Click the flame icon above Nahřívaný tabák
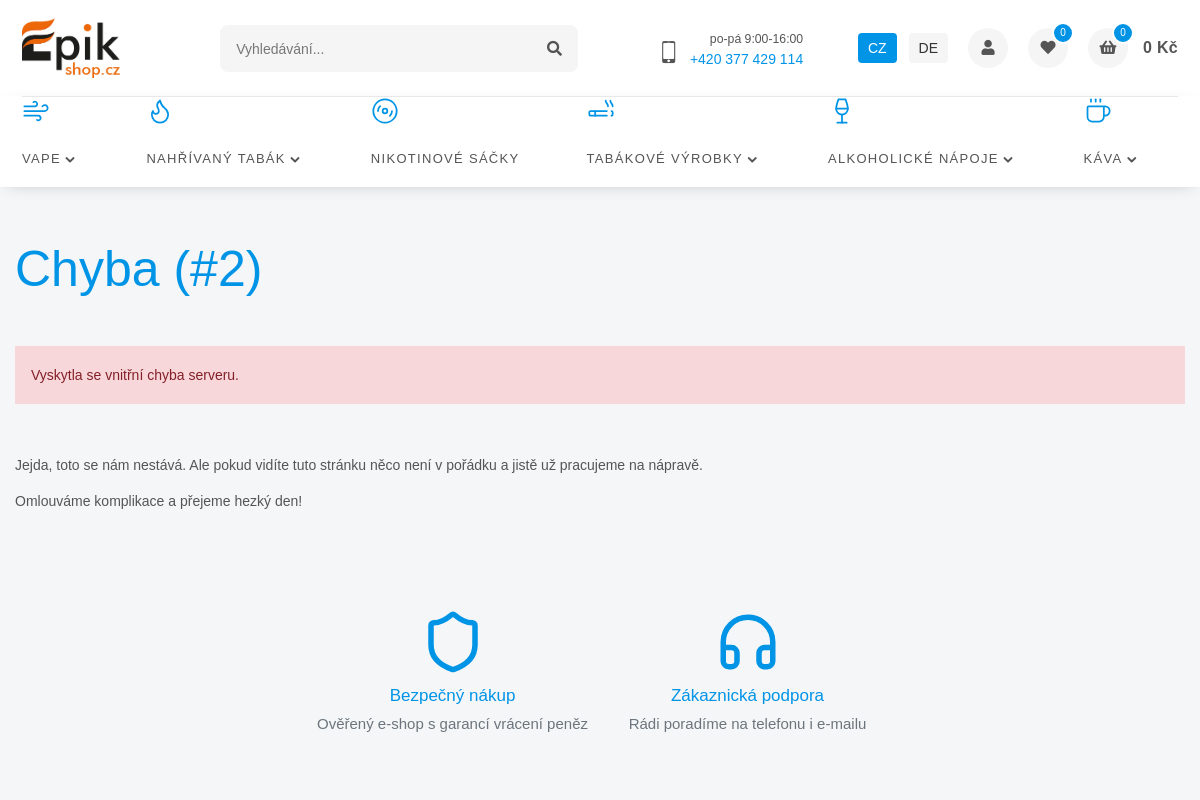Viewport: 1200px width, 800px height. pyautogui.click(x=160, y=111)
